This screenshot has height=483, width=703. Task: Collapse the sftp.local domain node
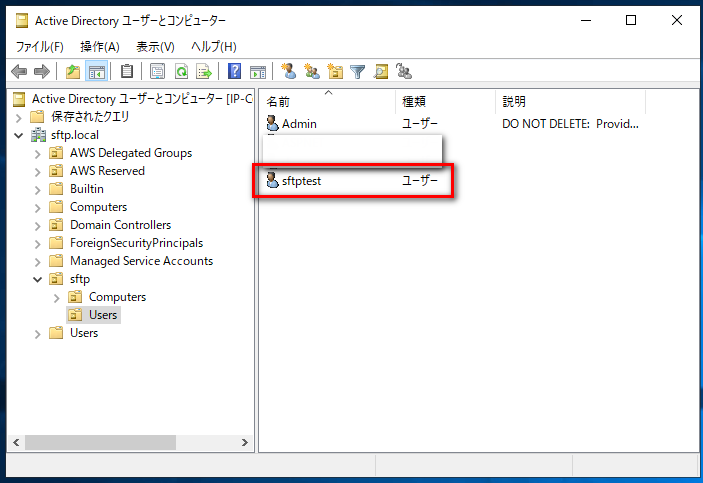pyautogui.click(x=18, y=135)
